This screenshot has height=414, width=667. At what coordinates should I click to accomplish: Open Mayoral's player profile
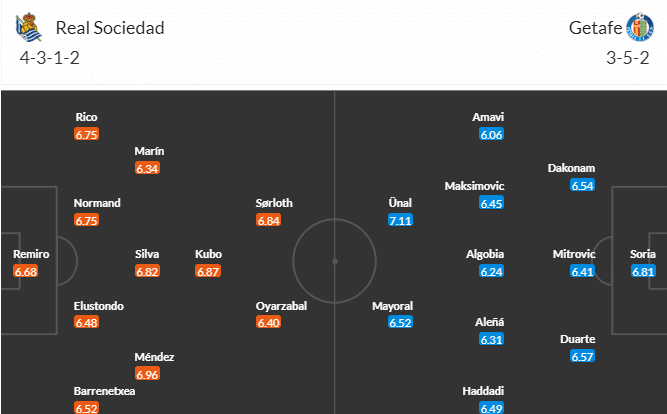point(392,306)
